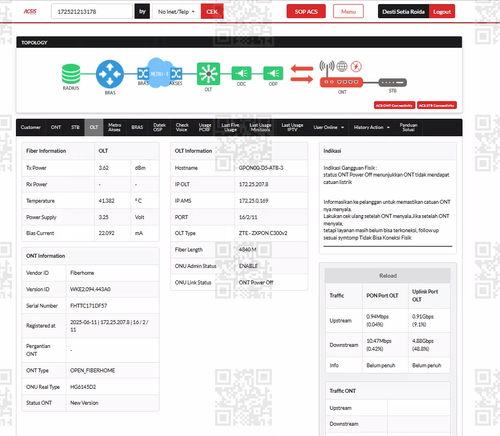Viewport: 500px width, 436px height.
Task: Click the IP AMS value 172.25.0.169
Action: point(253,201)
